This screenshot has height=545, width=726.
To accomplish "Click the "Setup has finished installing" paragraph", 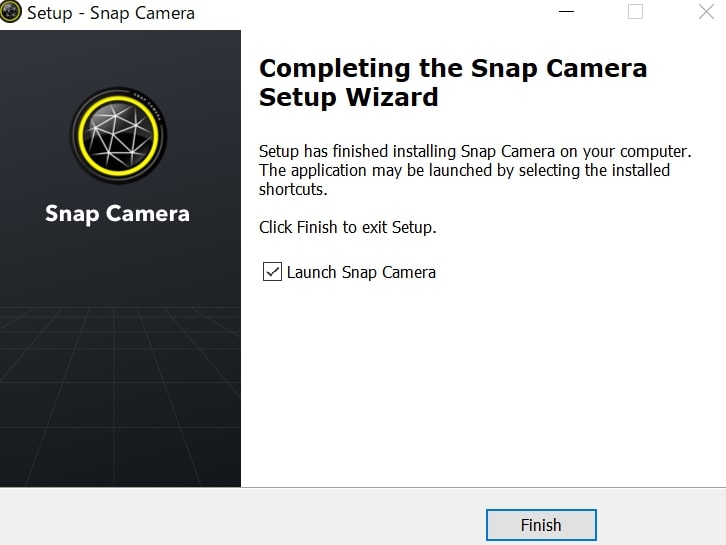I will [x=475, y=170].
